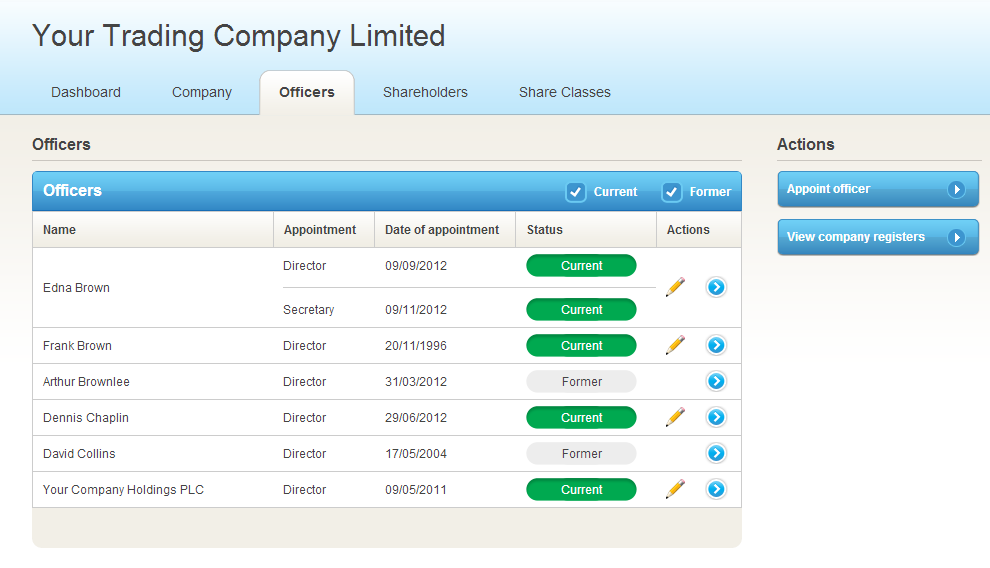
Task: Click the Appoint officer button
Action: [x=877, y=189]
